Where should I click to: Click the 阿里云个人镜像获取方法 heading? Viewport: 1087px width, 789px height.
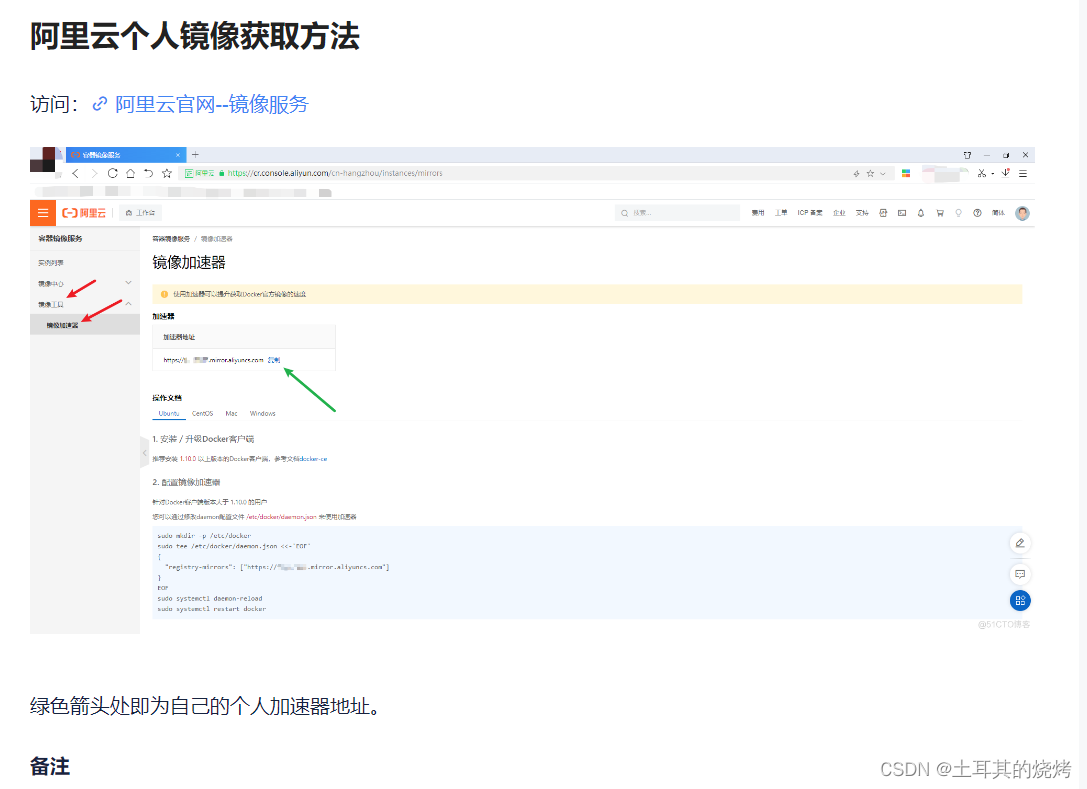point(195,36)
